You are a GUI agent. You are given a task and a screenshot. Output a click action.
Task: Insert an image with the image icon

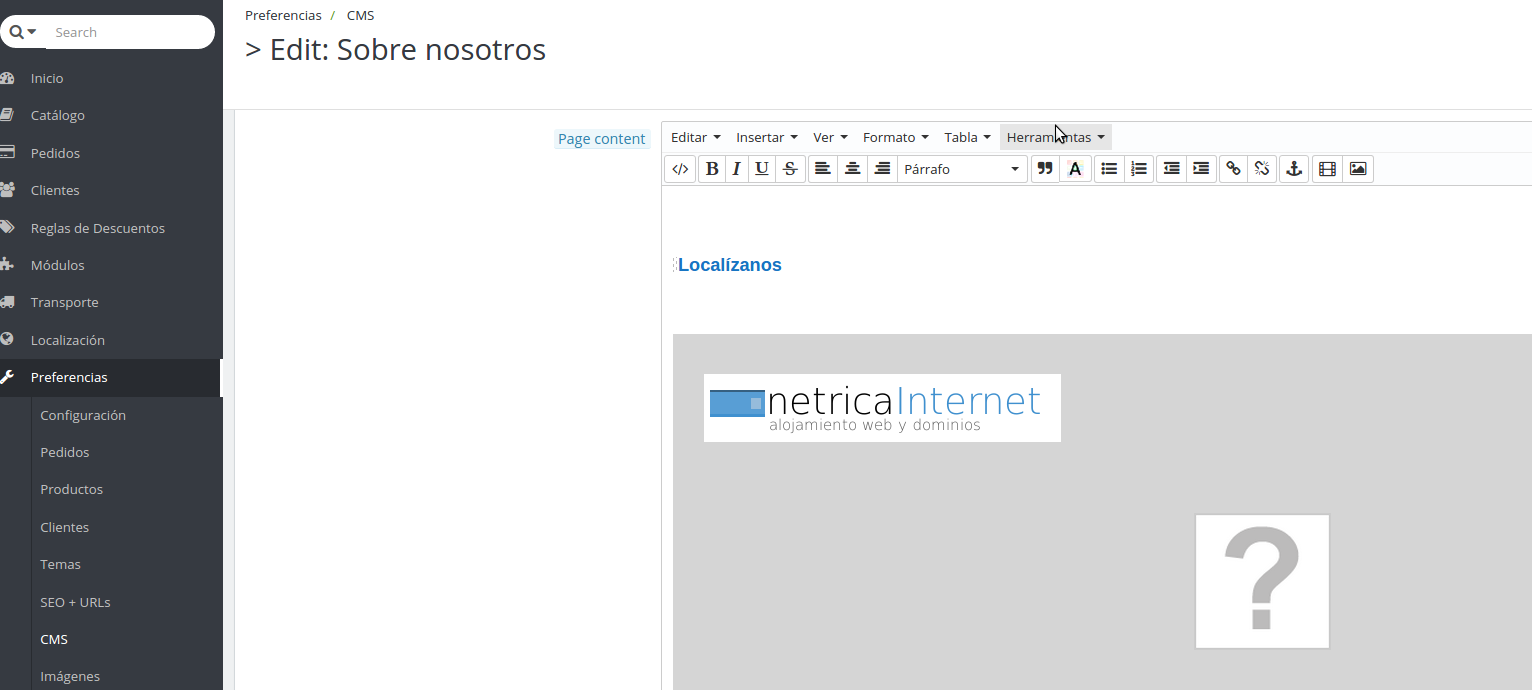pyautogui.click(x=1358, y=169)
